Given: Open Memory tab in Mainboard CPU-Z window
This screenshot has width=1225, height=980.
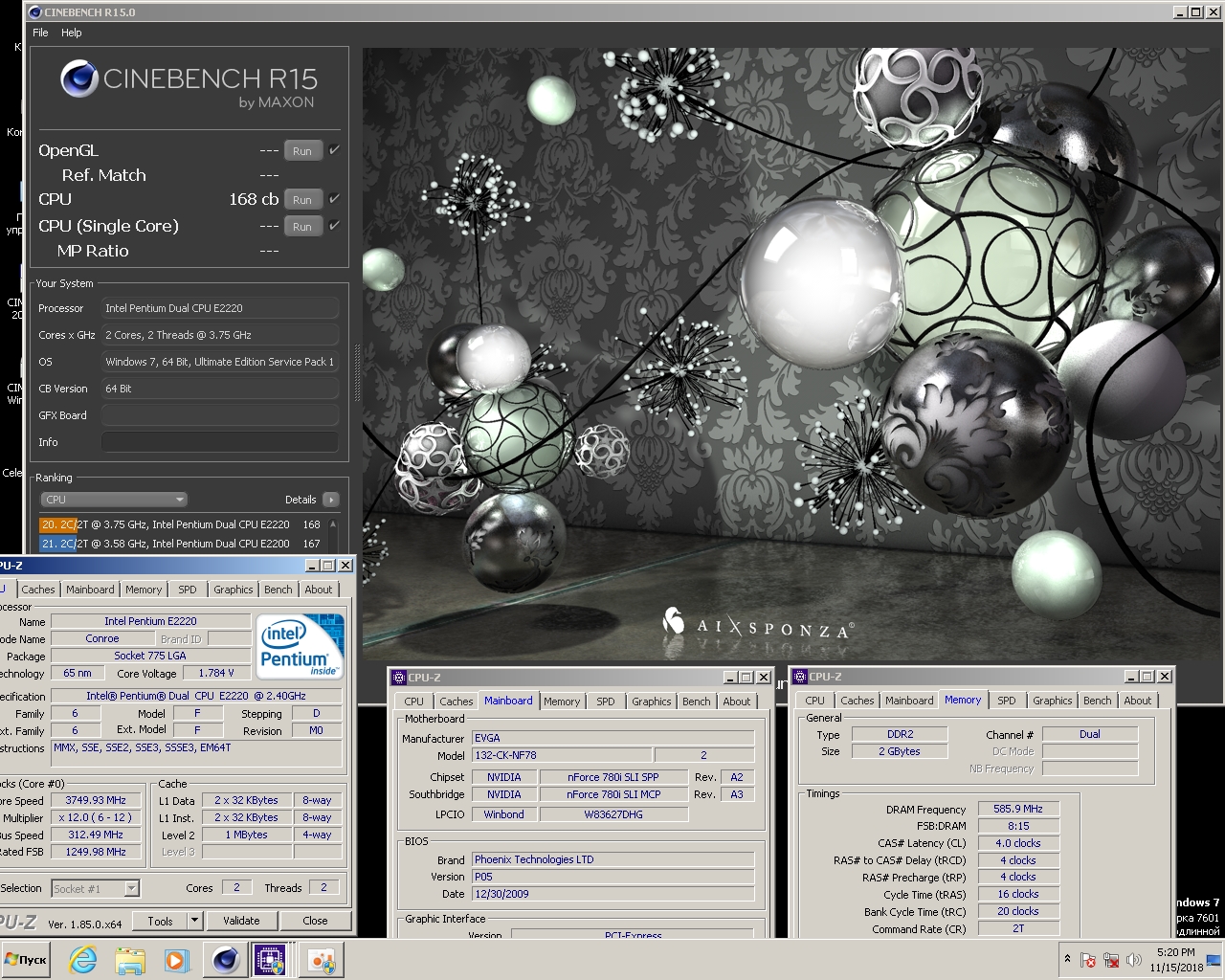Looking at the screenshot, I should pos(562,702).
